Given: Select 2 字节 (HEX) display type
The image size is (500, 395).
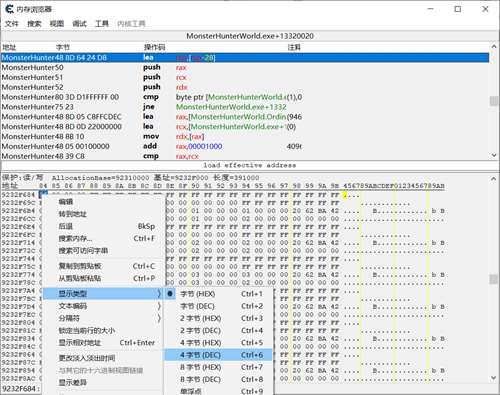Looking at the screenshot, I should [x=219, y=318].
